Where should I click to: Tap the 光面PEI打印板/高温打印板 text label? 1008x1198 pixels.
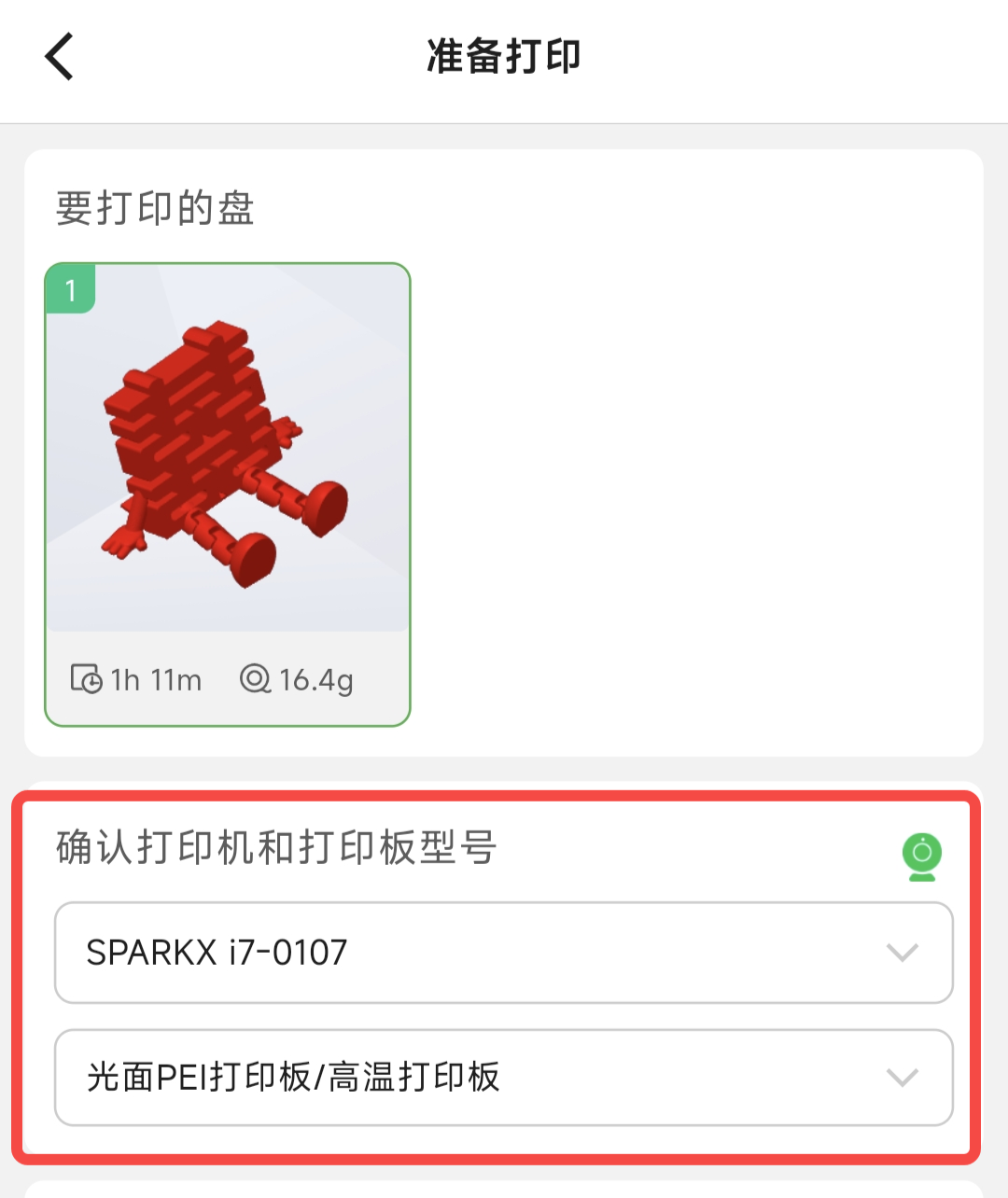point(293,1078)
